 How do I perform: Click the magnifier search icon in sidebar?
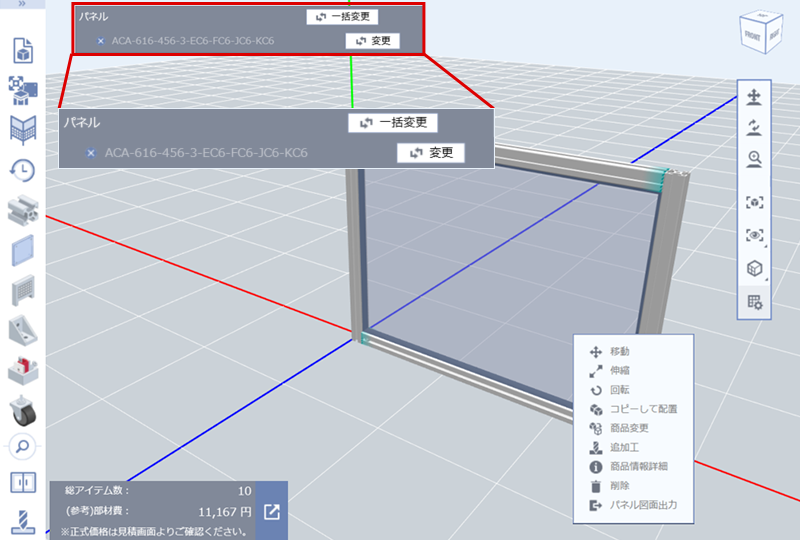(22, 446)
